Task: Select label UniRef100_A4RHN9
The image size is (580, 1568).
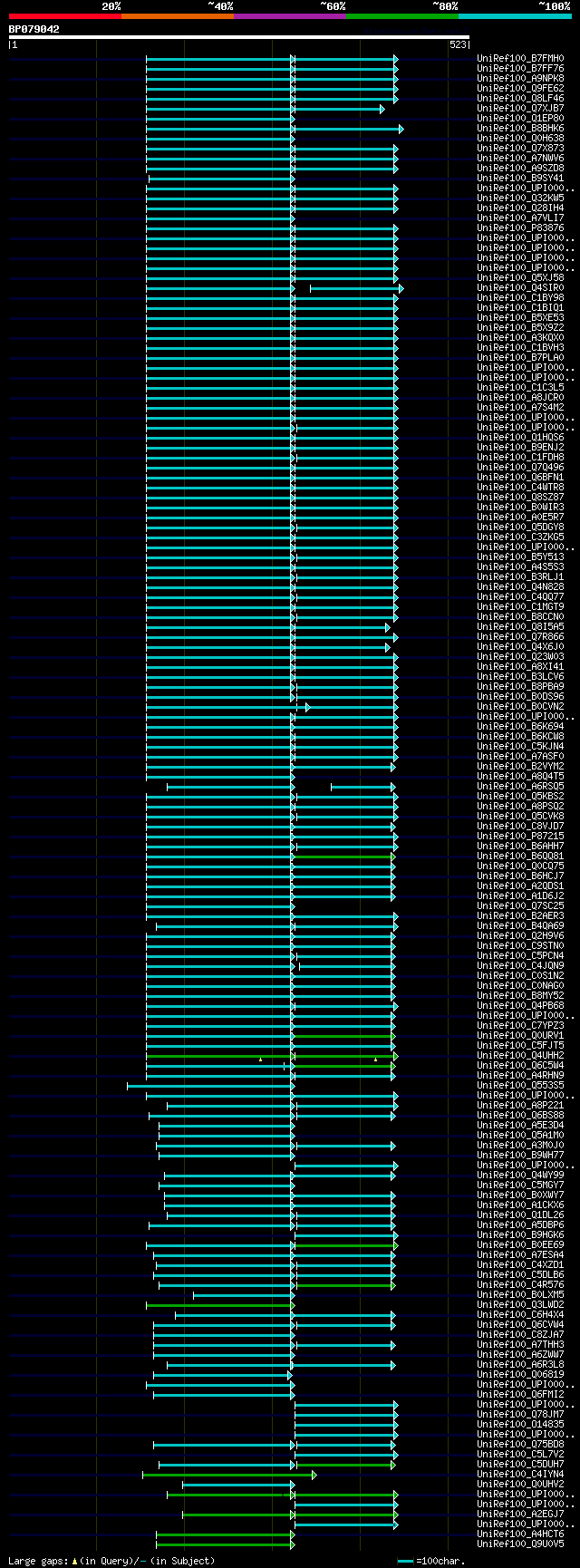Action: pos(520,1076)
